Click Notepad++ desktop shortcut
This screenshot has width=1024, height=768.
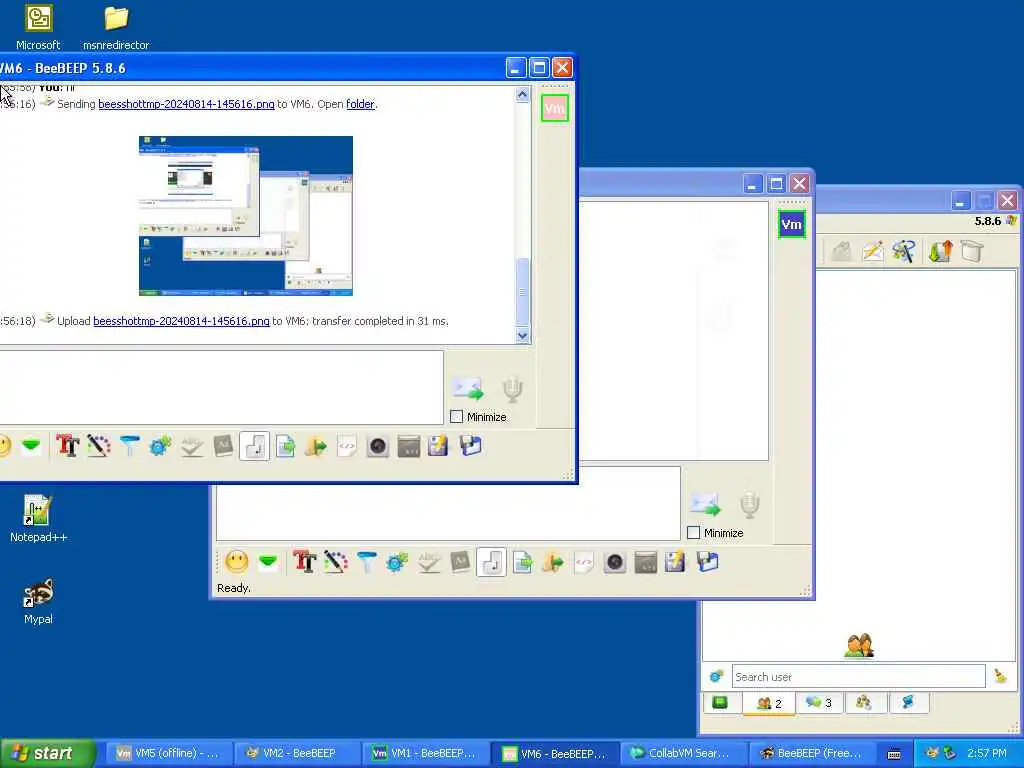39,519
